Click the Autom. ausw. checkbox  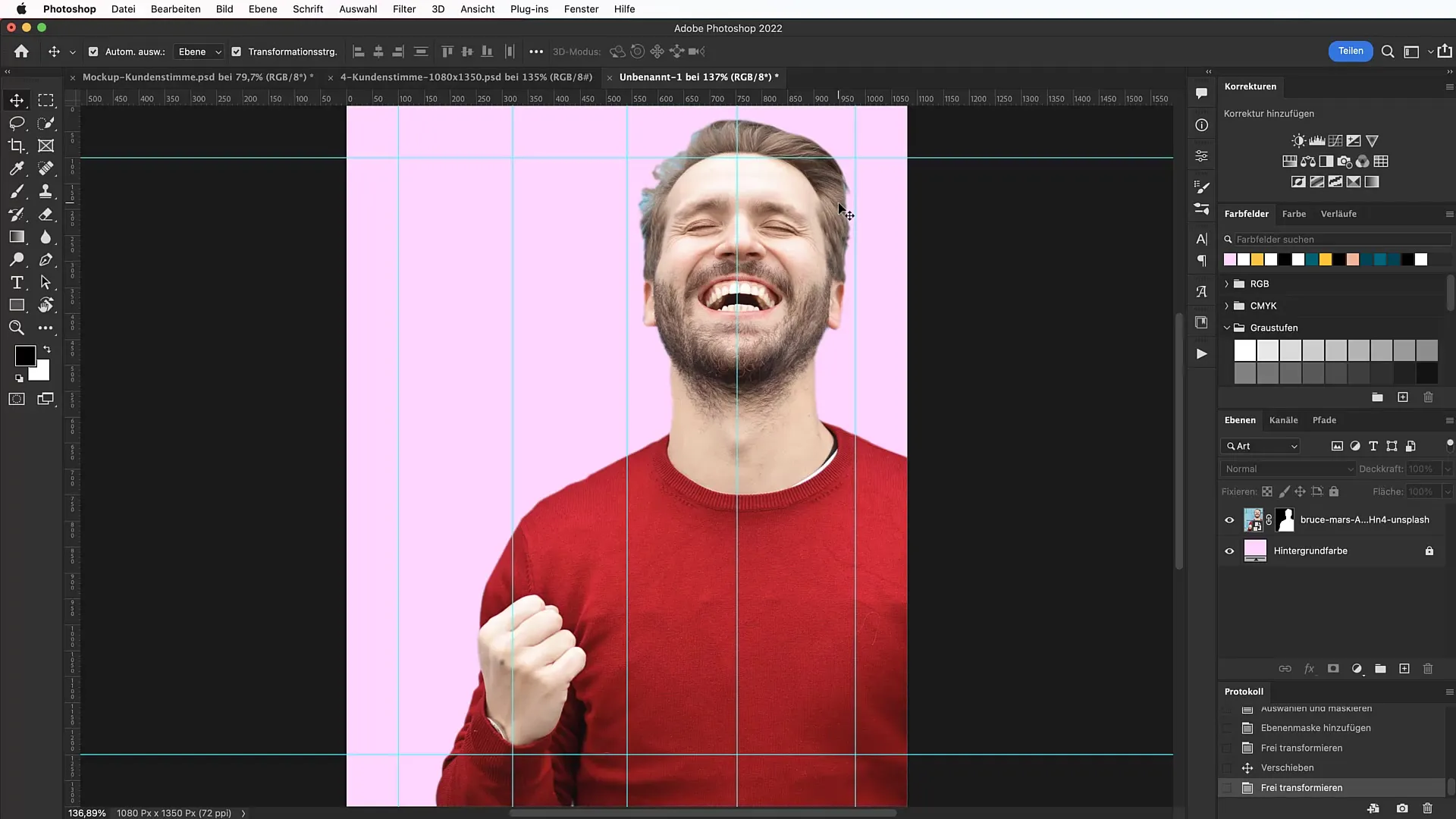tap(93, 51)
